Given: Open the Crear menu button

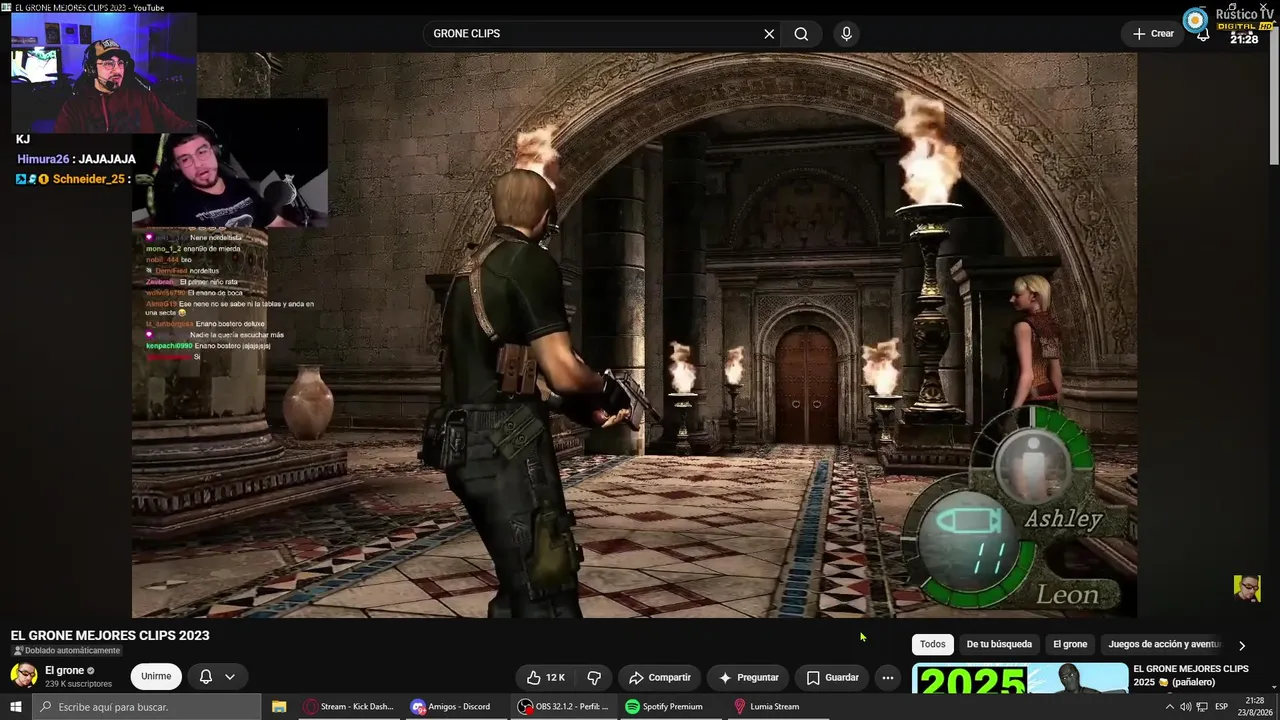Looking at the screenshot, I should click(1153, 34).
